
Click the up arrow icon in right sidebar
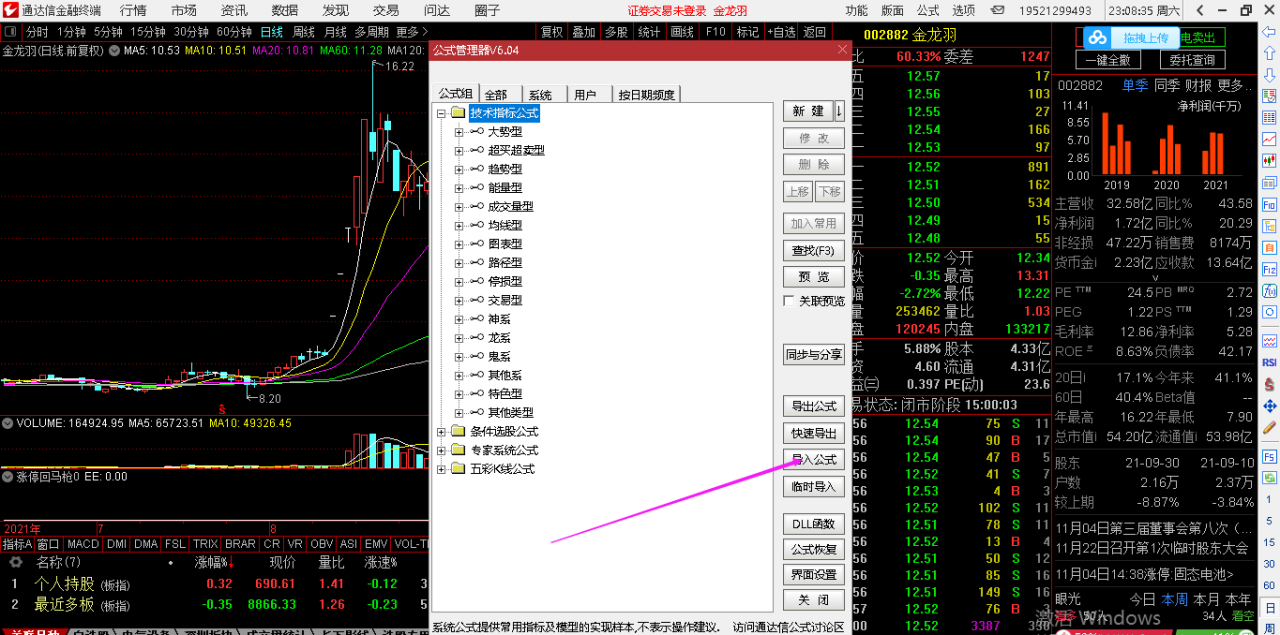pos(1269,53)
